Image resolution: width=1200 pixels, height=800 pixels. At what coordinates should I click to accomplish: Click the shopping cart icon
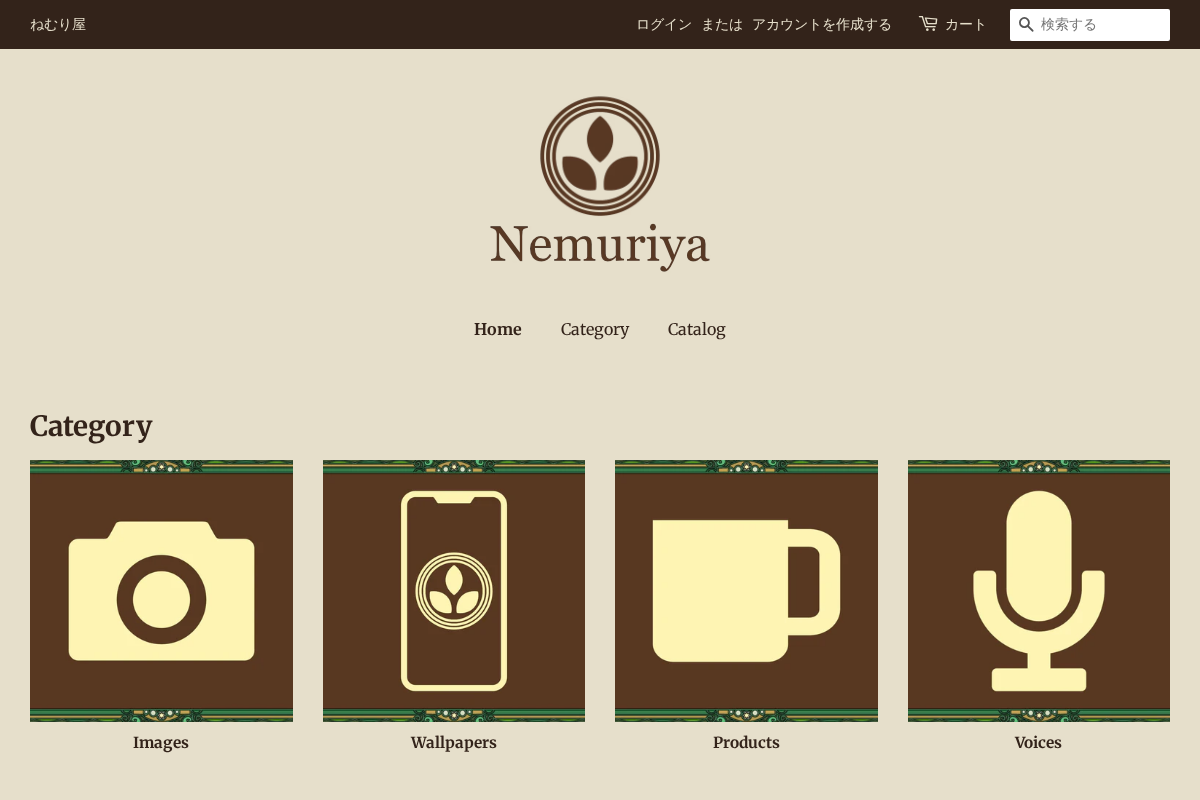coord(928,23)
